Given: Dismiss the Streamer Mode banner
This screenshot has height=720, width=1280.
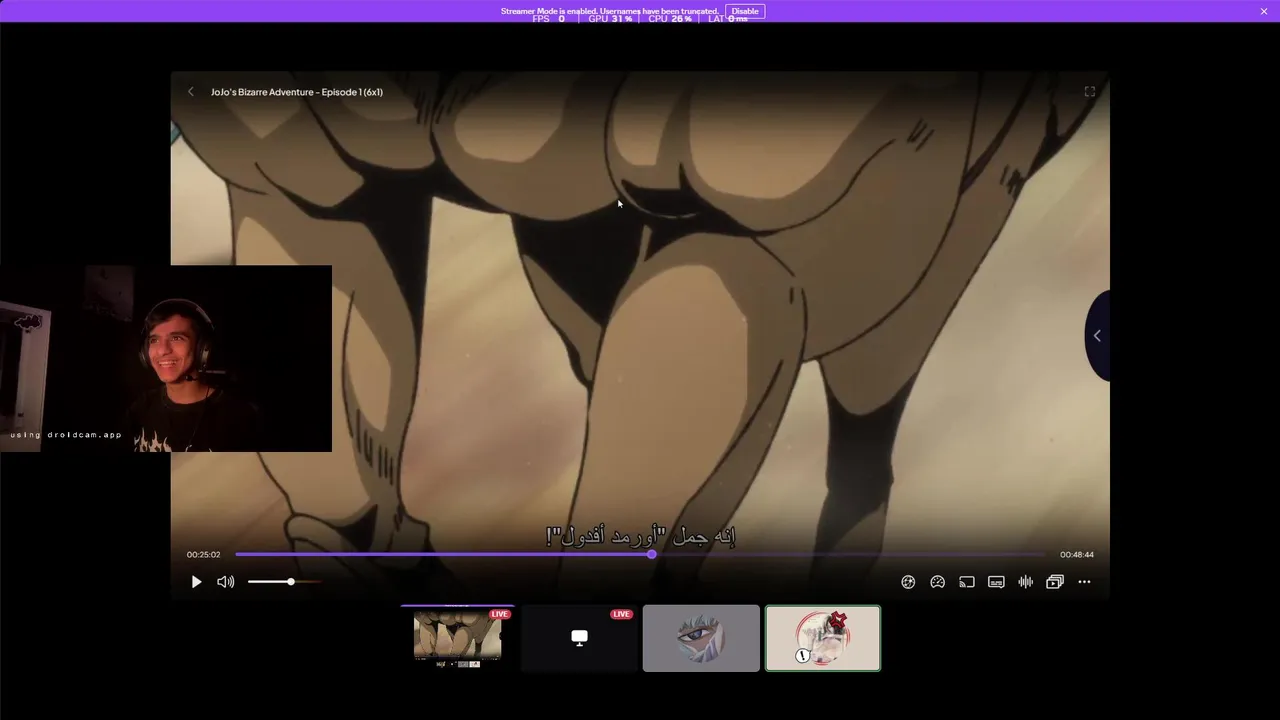Looking at the screenshot, I should point(1264,11).
